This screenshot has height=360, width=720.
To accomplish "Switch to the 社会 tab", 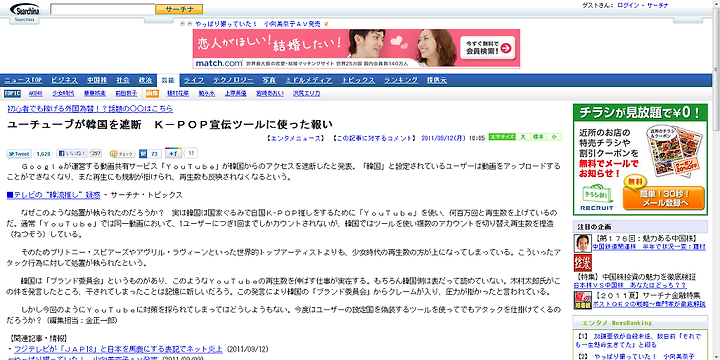I will click(123, 80).
